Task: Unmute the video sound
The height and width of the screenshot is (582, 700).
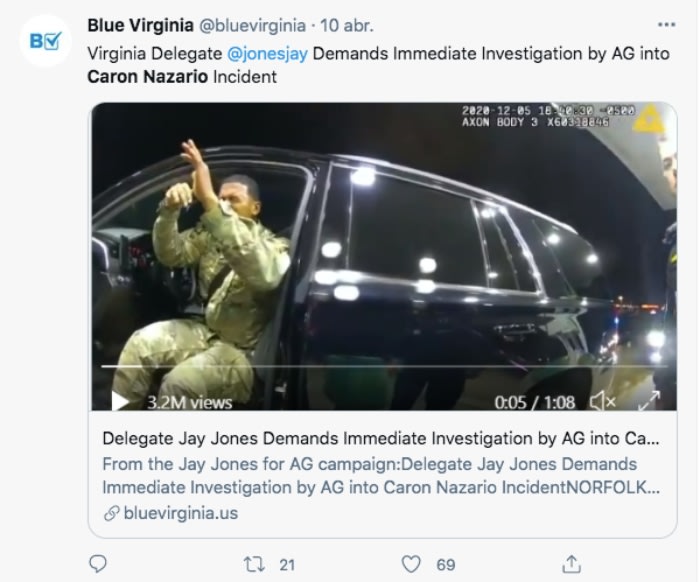Action: 602,402
